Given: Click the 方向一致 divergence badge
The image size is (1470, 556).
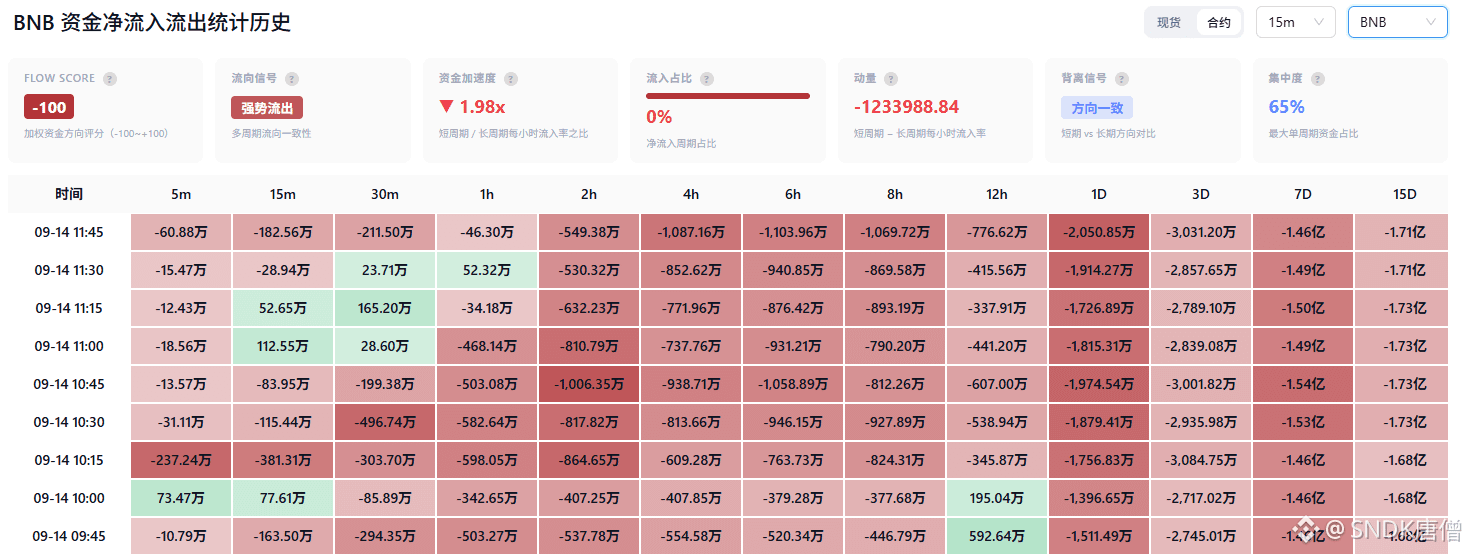Looking at the screenshot, I should click(1097, 108).
